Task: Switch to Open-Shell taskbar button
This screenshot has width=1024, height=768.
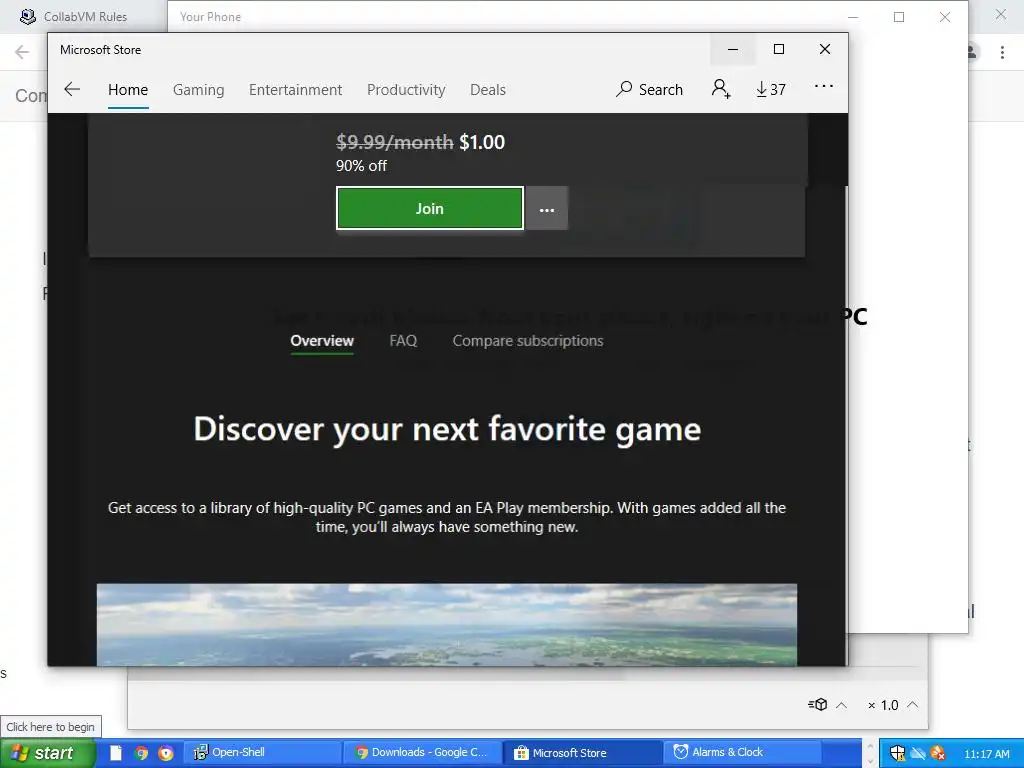Action: pos(262,752)
